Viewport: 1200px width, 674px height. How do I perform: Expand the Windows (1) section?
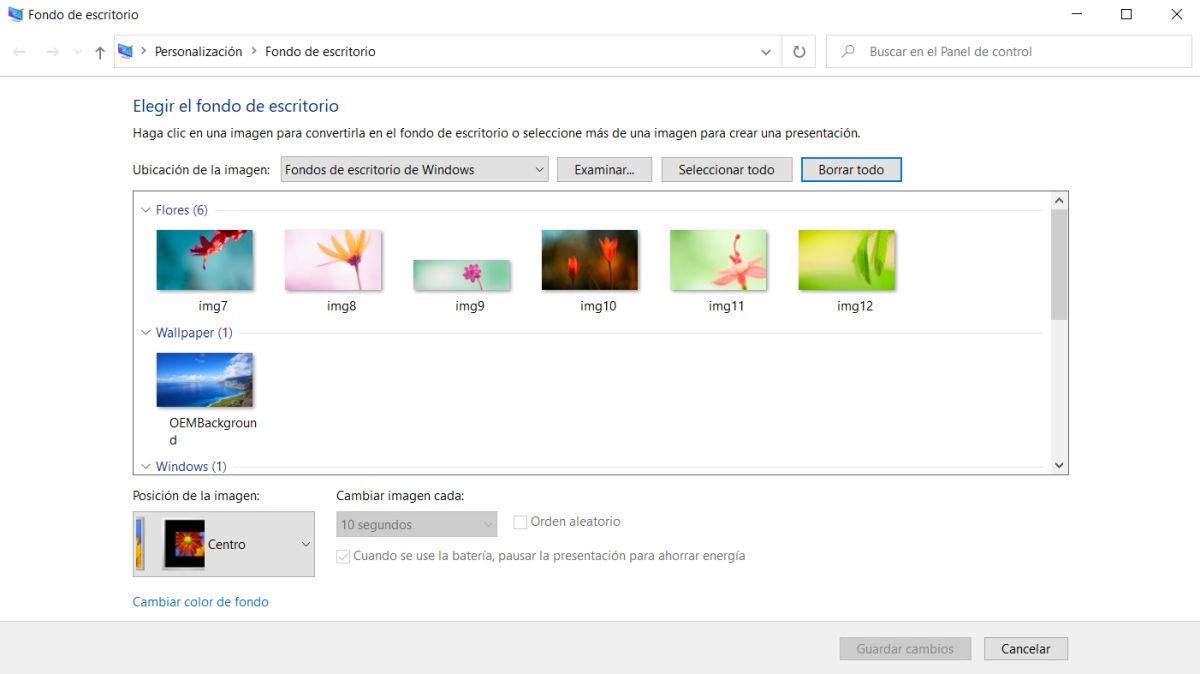[144, 466]
